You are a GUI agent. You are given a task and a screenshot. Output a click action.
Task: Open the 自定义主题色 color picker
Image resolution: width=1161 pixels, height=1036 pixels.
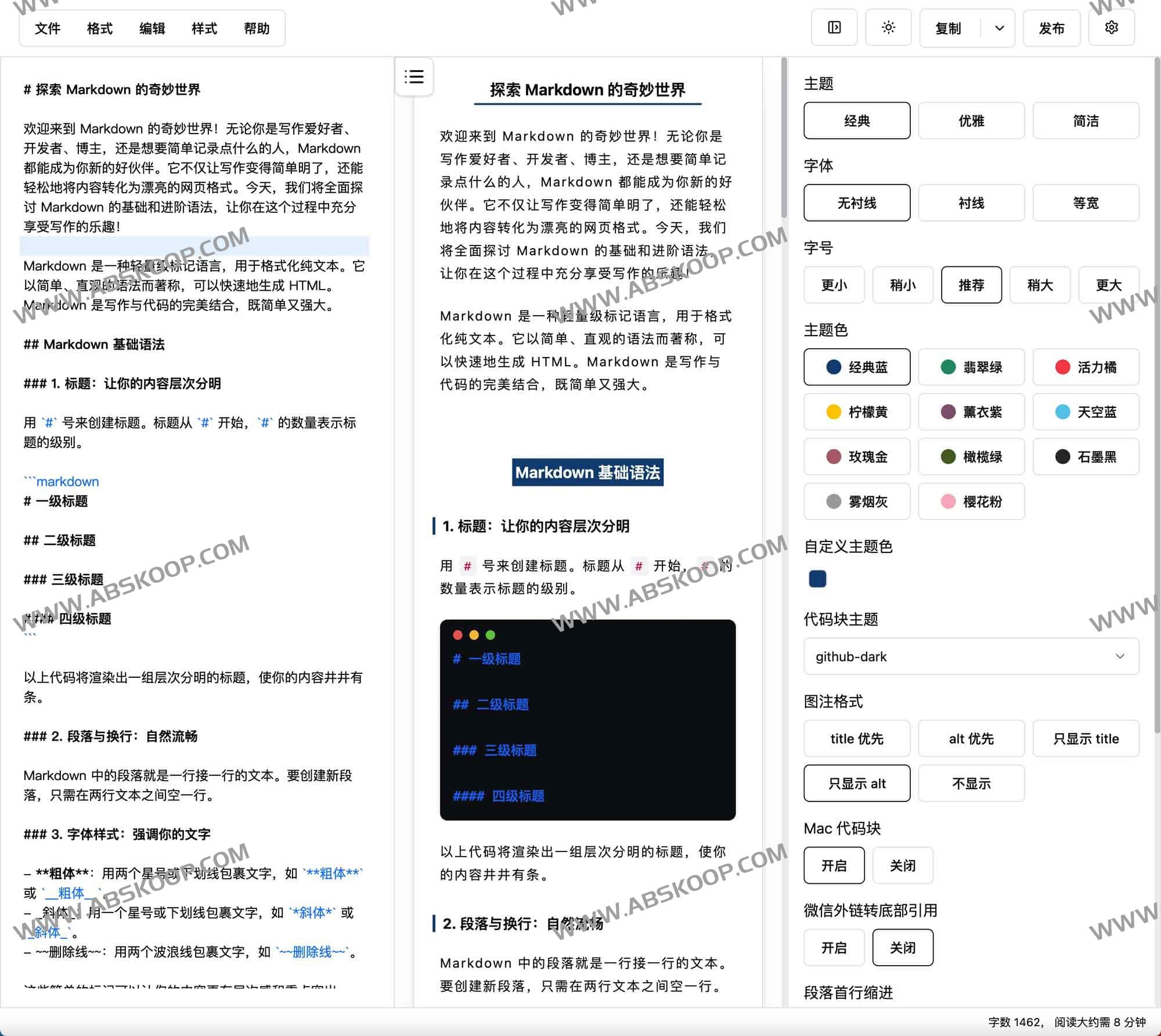[817, 579]
